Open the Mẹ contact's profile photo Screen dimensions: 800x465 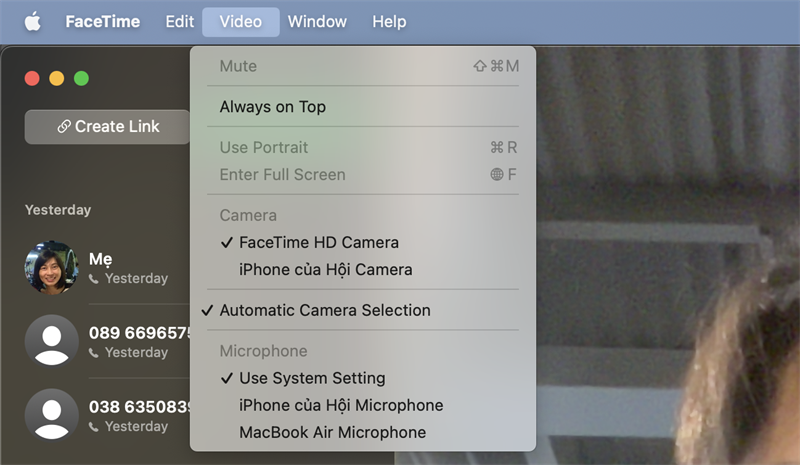pyautogui.click(x=52, y=267)
